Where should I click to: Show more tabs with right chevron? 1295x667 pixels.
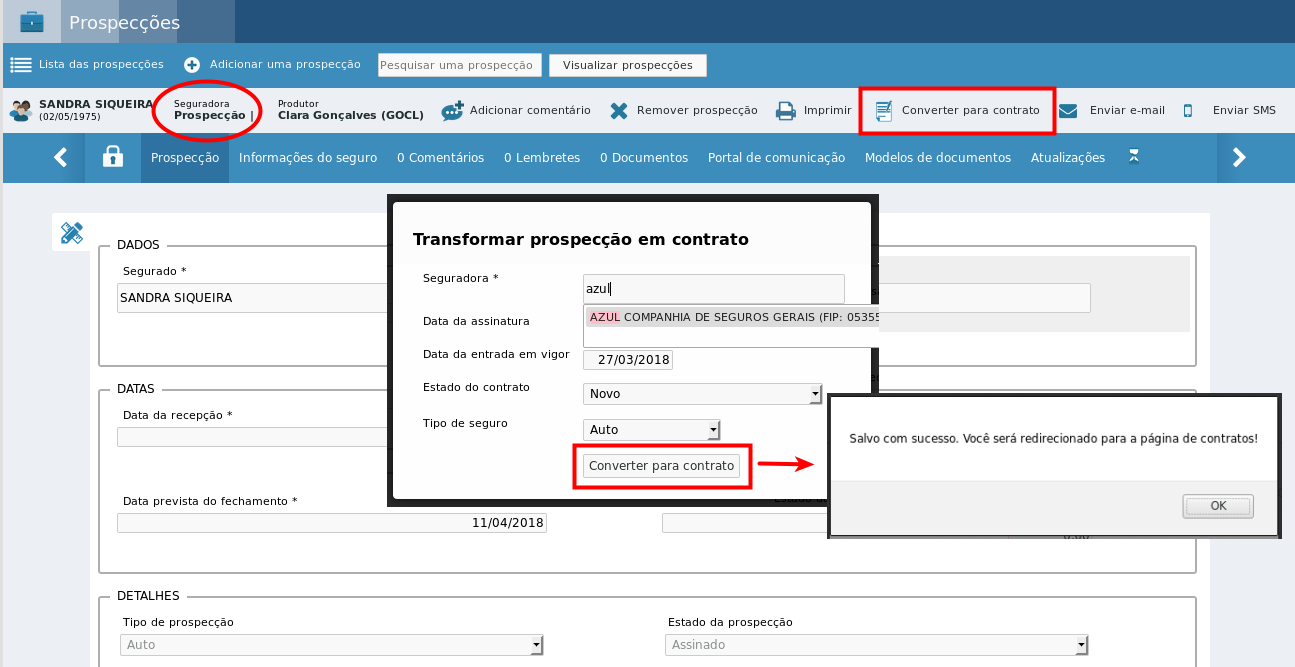tap(1239, 157)
